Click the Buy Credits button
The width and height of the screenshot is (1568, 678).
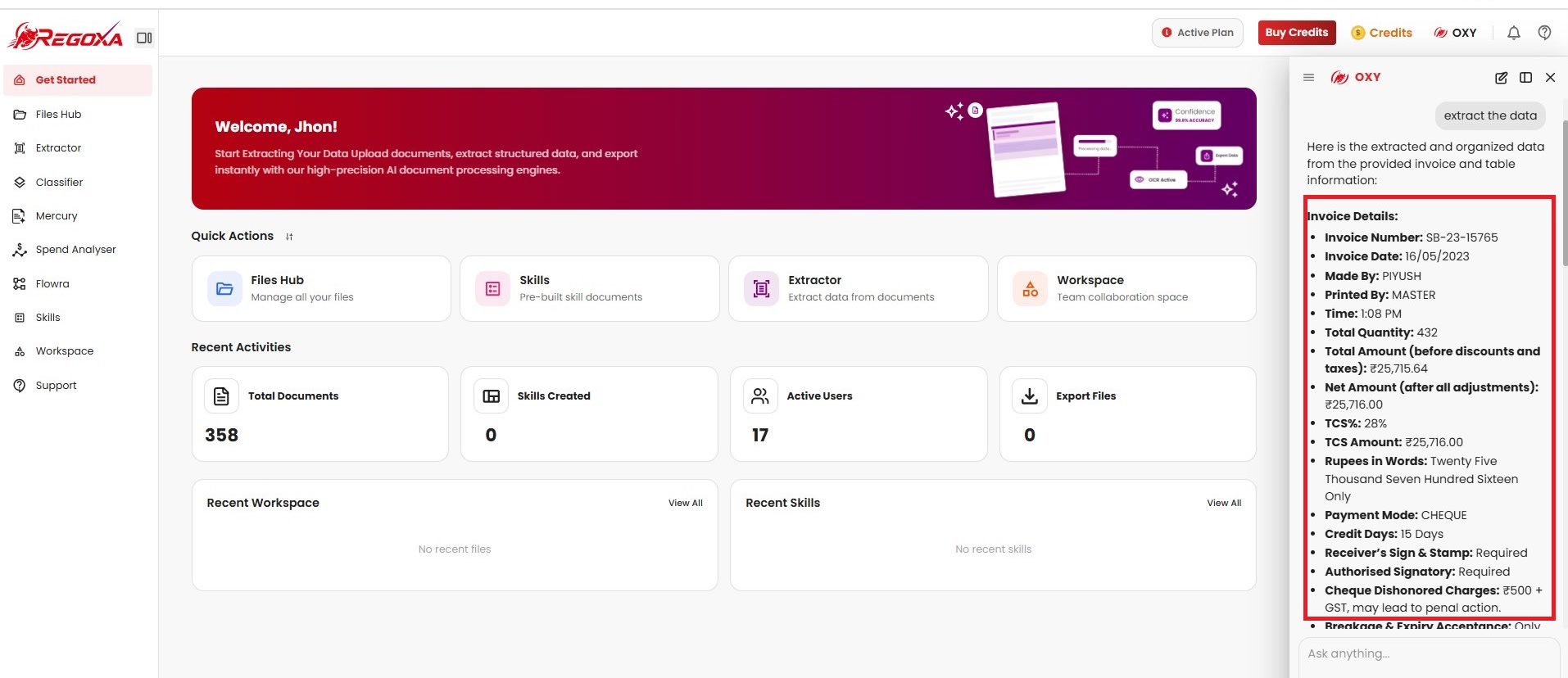(1297, 33)
